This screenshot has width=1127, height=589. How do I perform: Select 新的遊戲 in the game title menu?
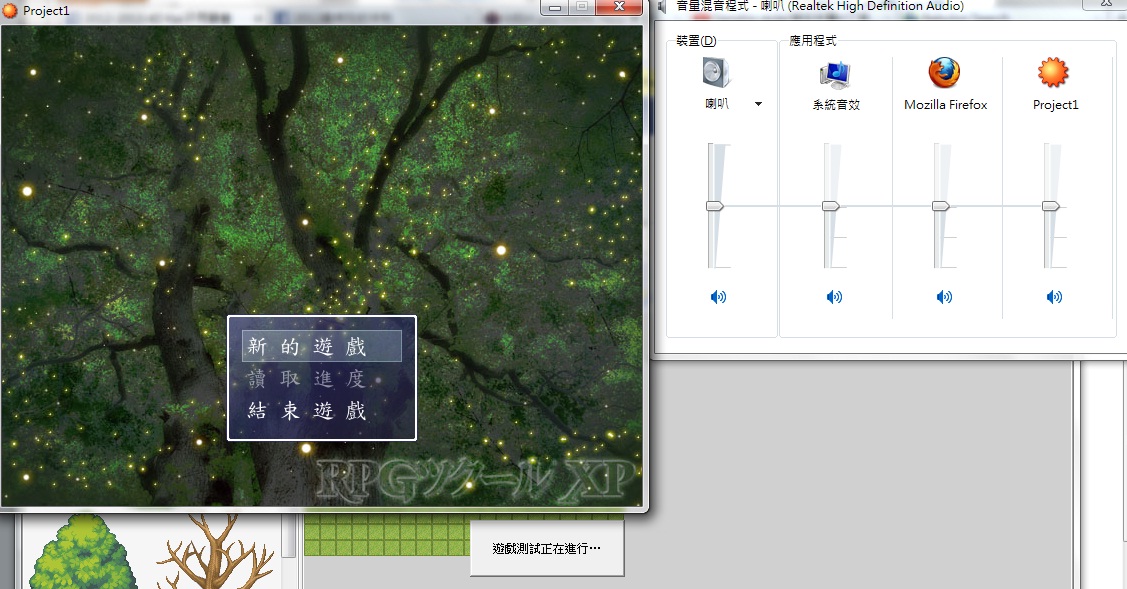(x=321, y=346)
